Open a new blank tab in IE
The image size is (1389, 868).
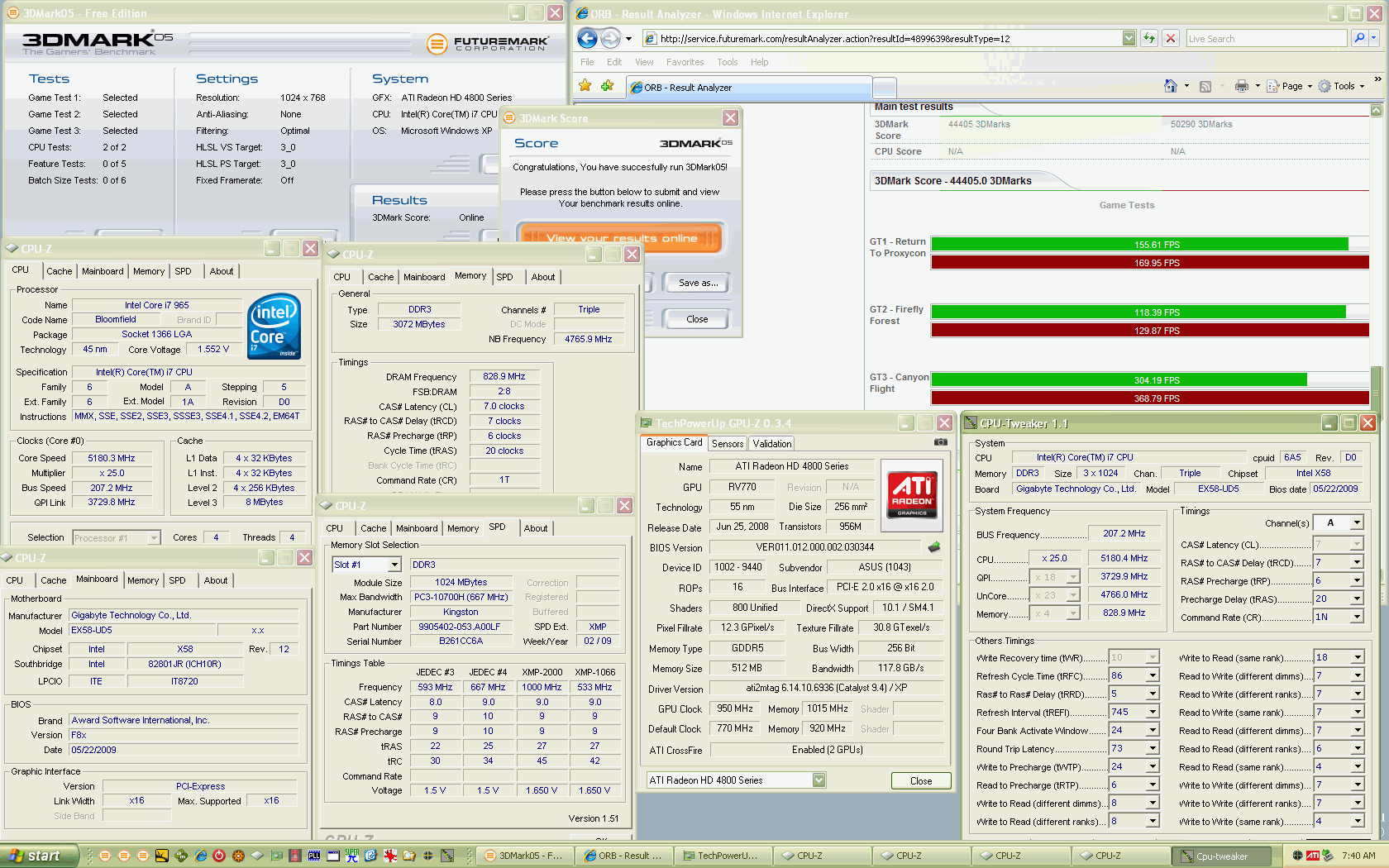tap(885, 87)
